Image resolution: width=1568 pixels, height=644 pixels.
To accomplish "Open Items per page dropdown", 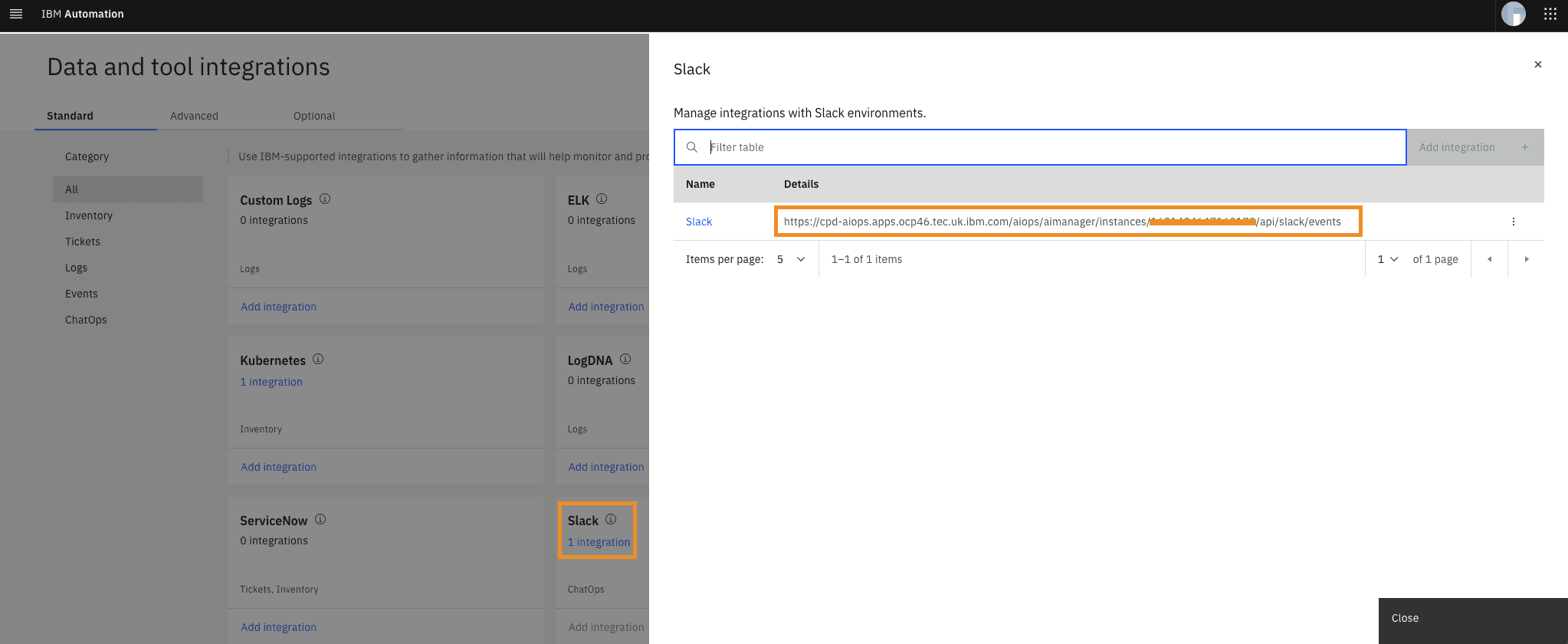I will click(x=791, y=259).
